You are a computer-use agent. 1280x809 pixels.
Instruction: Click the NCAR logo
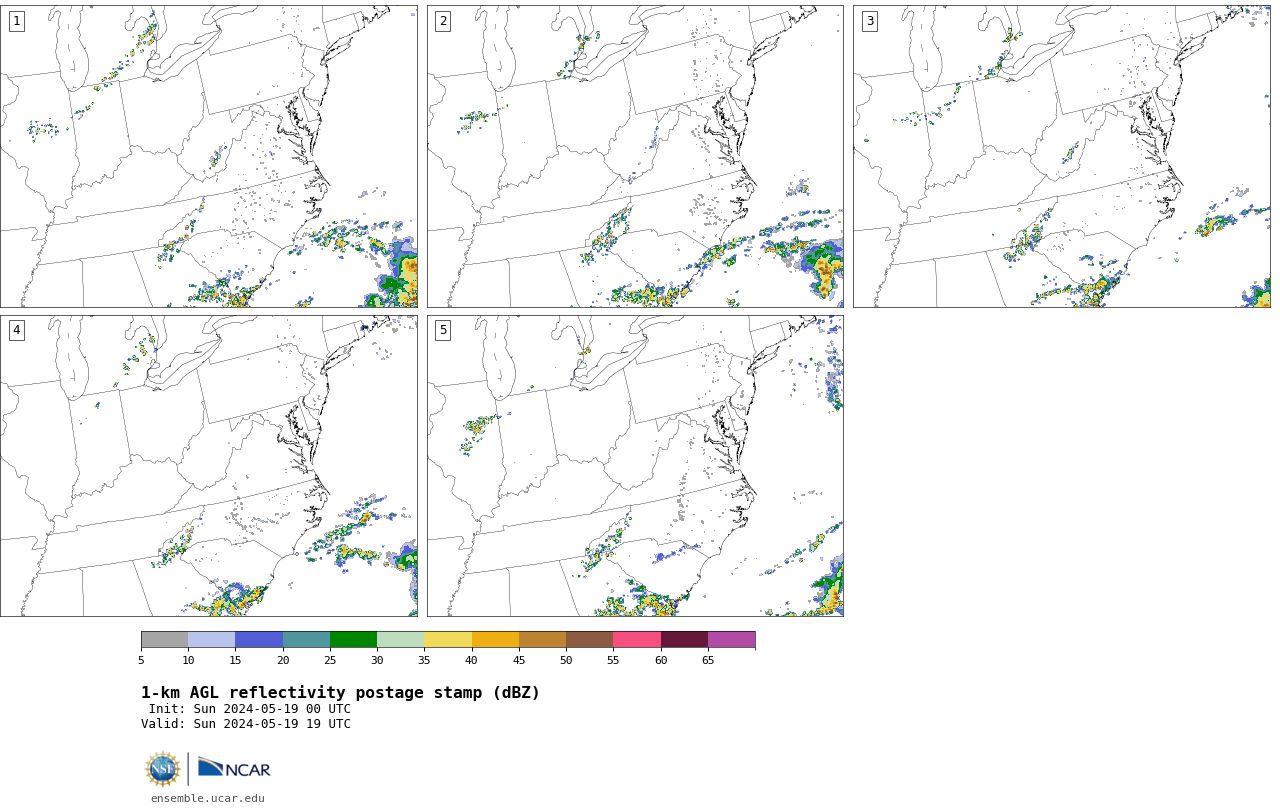pyautogui.click(x=234, y=768)
